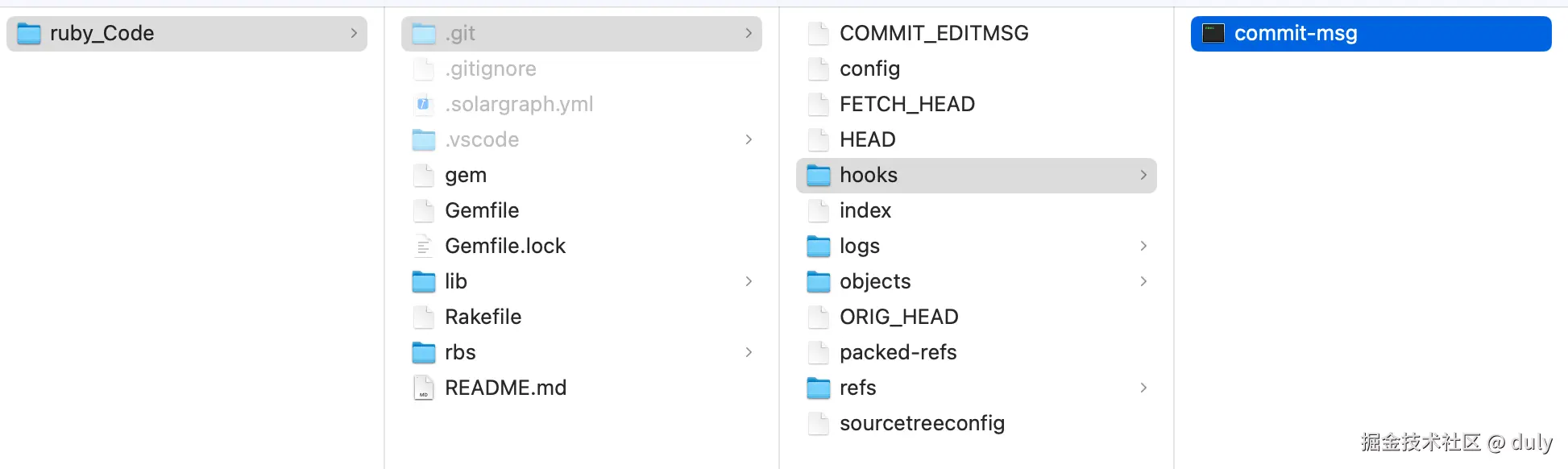This screenshot has height=469, width=1568.
Task: Click the README.md markdown file icon
Action: pyautogui.click(x=424, y=388)
